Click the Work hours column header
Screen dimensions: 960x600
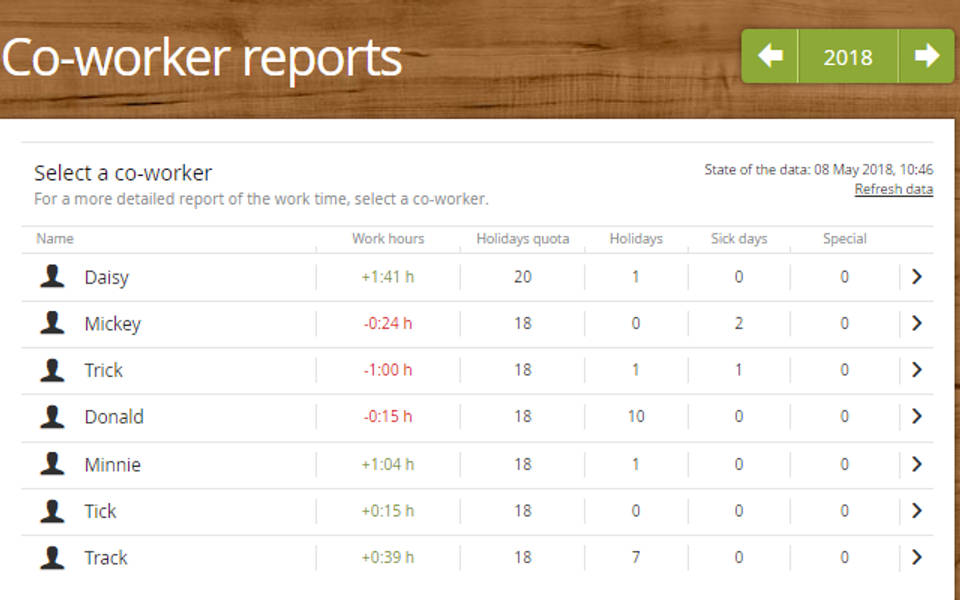click(388, 239)
